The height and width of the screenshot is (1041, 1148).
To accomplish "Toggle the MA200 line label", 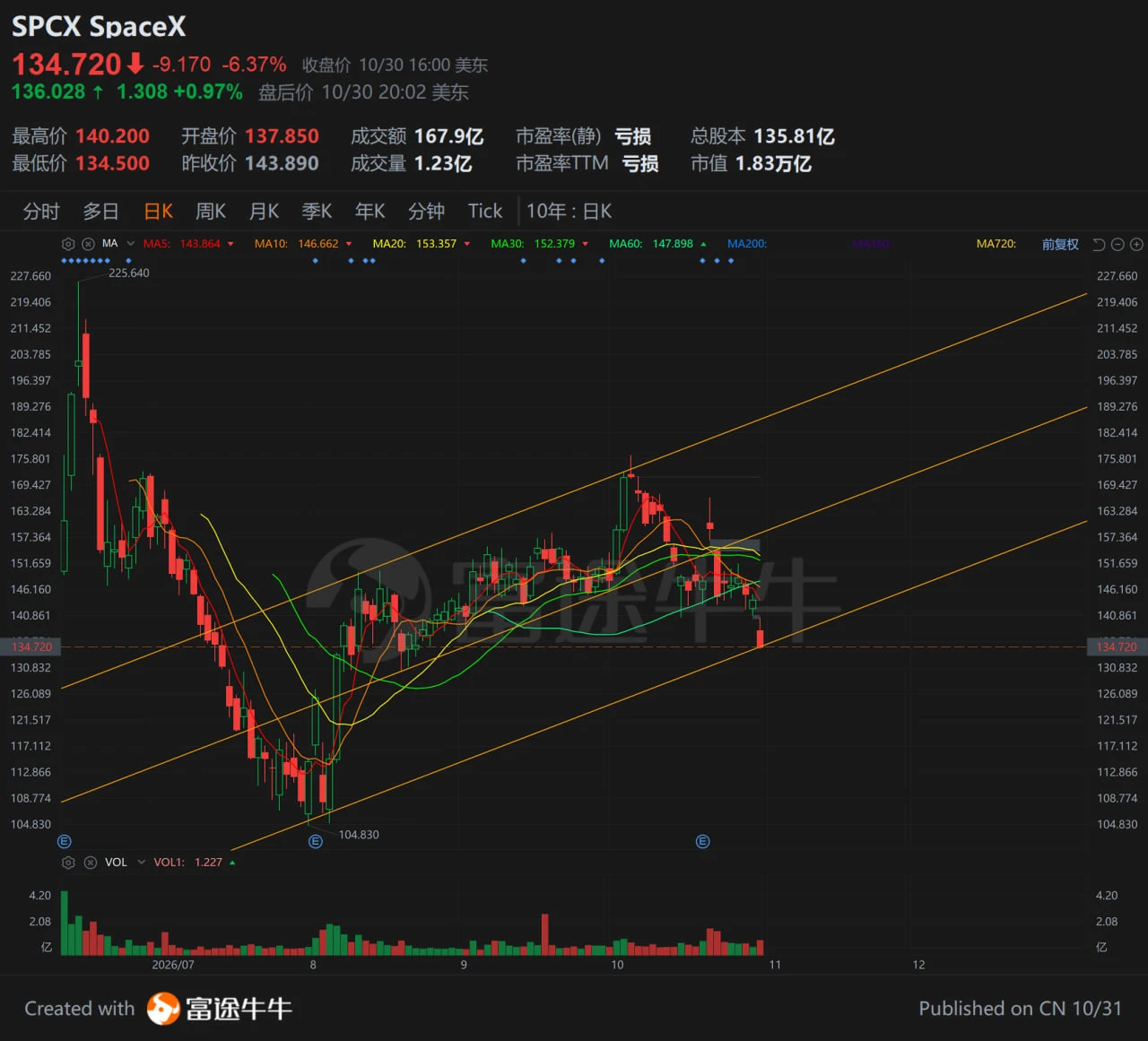I will pos(747,244).
